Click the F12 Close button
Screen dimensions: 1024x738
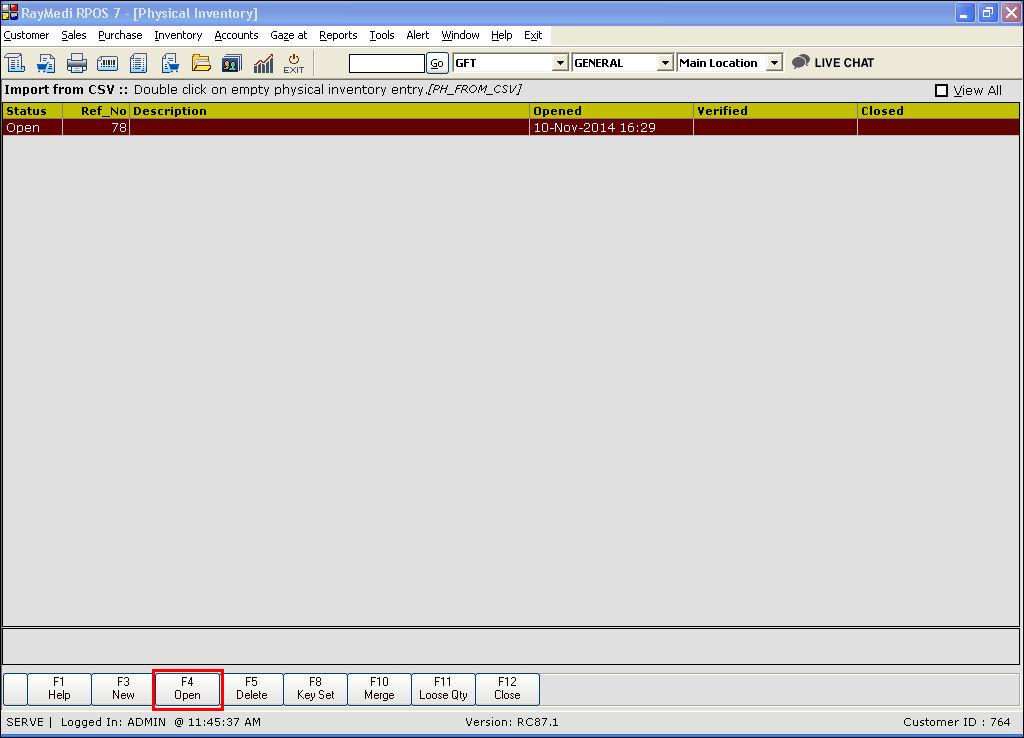(507, 689)
